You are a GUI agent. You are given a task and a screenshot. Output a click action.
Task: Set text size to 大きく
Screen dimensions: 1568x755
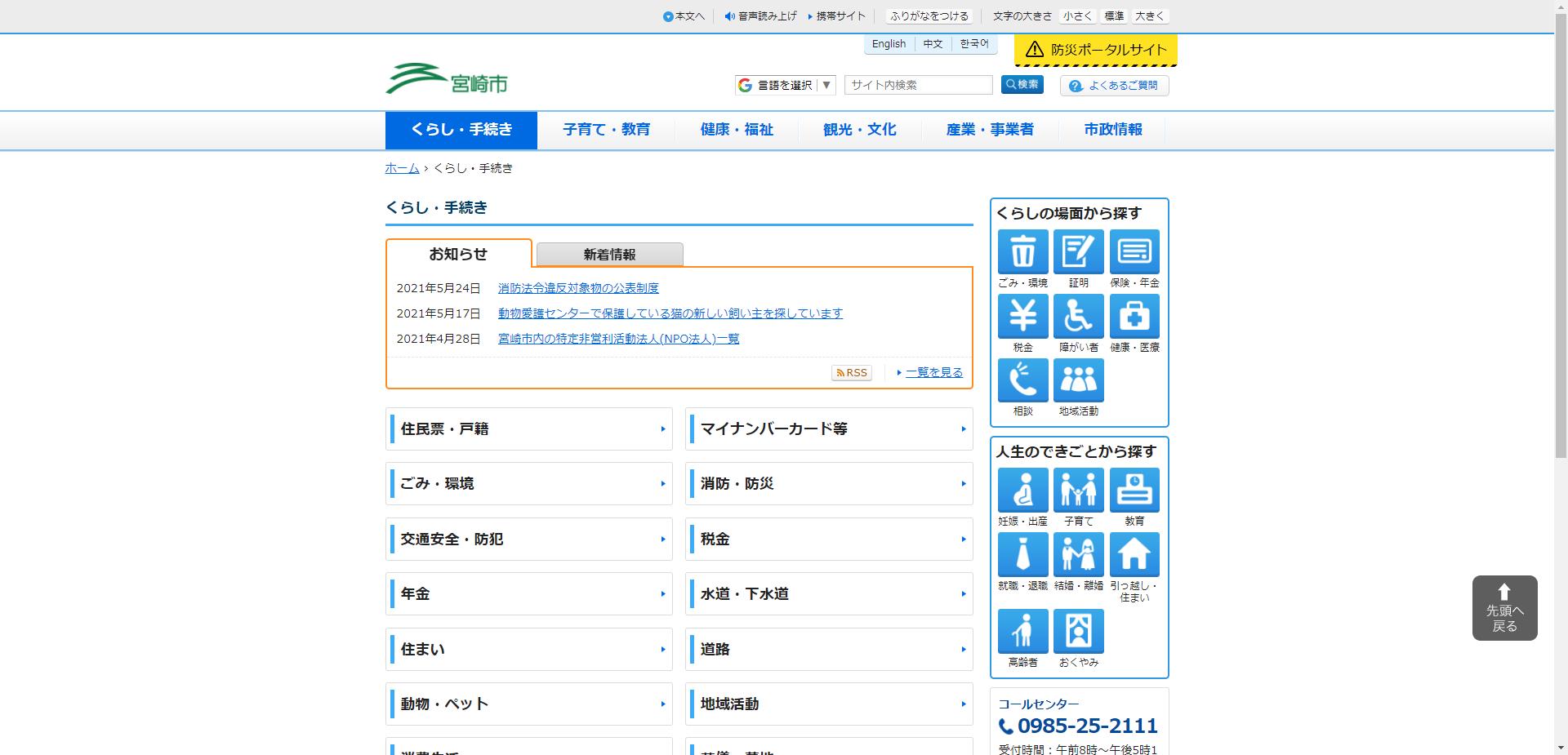[x=1150, y=16]
